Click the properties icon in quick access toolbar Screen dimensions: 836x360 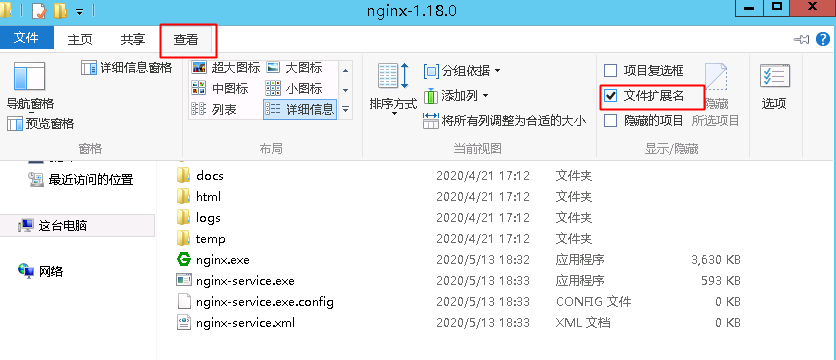pos(39,11)
